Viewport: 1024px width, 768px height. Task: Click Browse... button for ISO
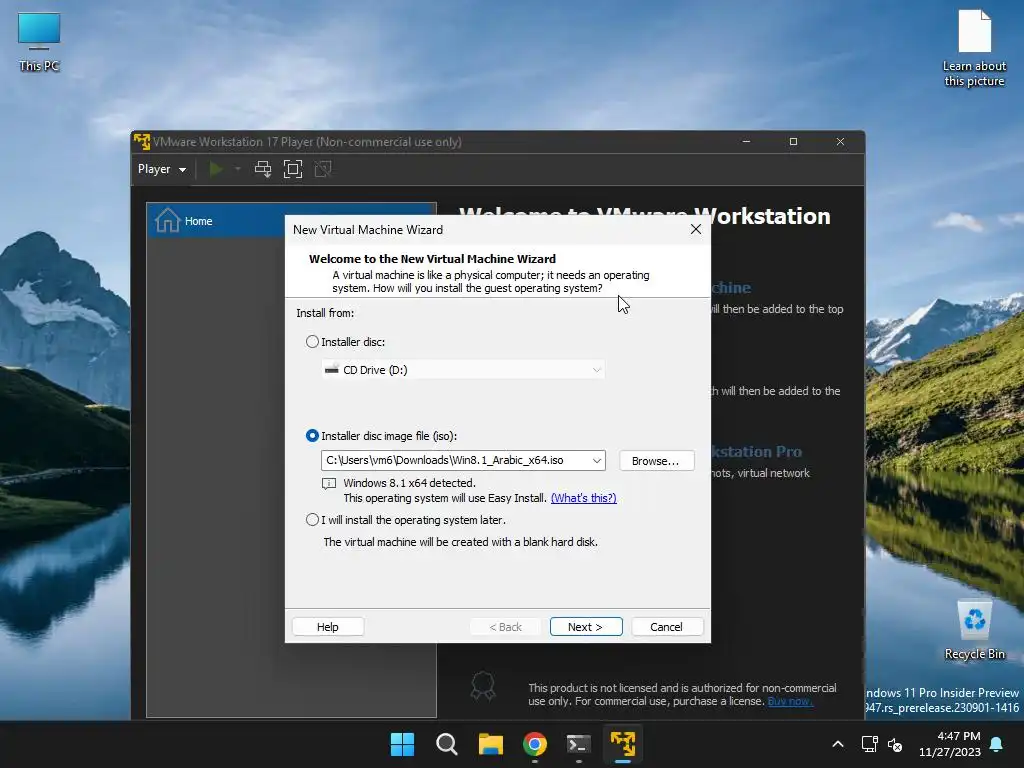(x=656, y=460)
